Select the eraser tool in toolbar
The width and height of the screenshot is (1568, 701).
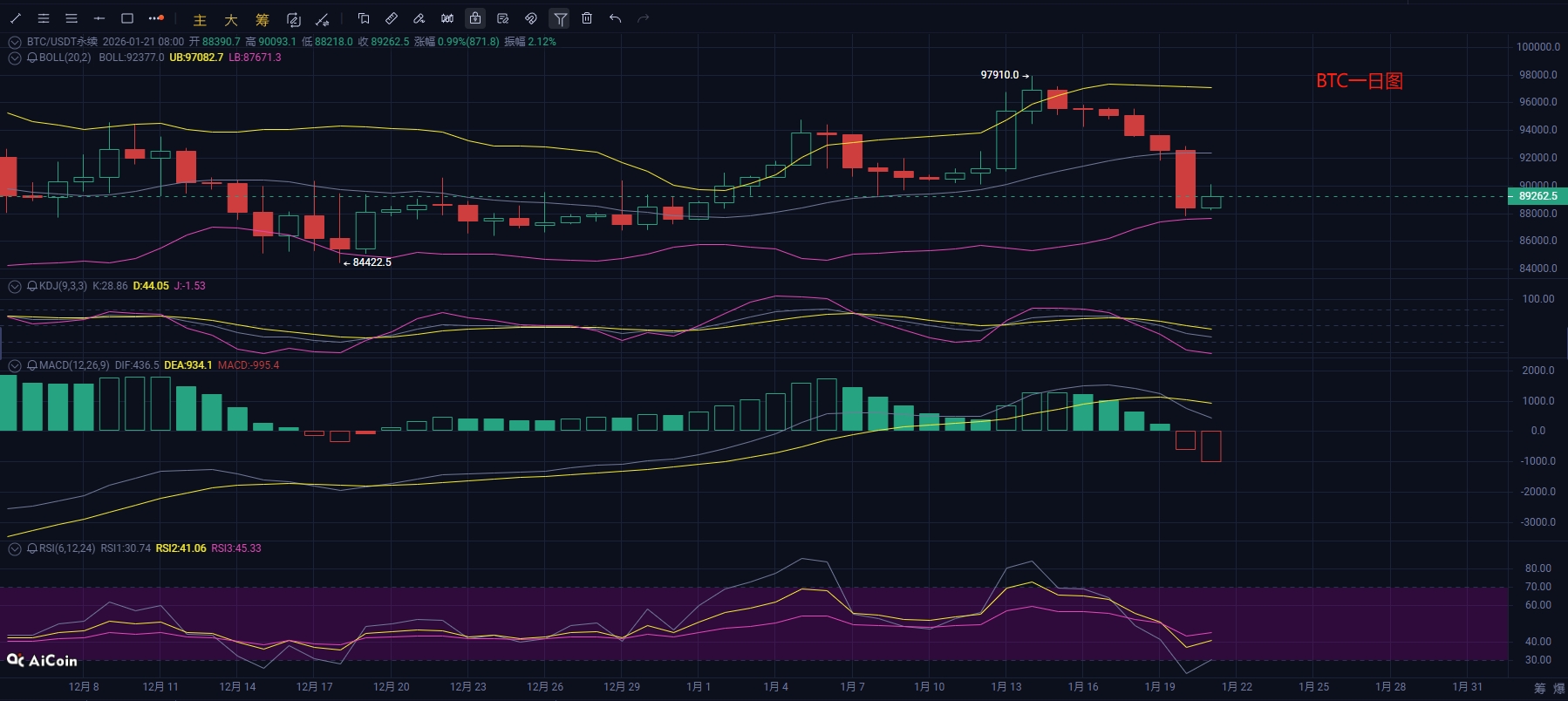[x=419, y=18]
